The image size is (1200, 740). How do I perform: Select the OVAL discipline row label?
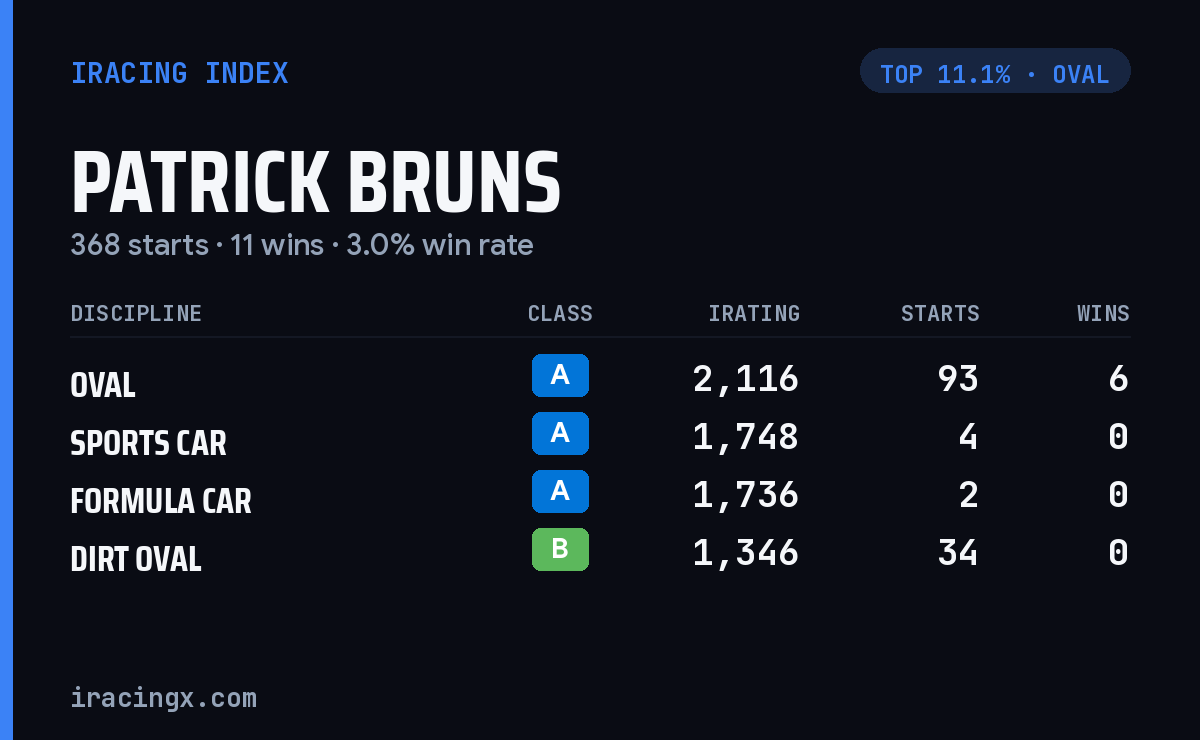[103, 385]
